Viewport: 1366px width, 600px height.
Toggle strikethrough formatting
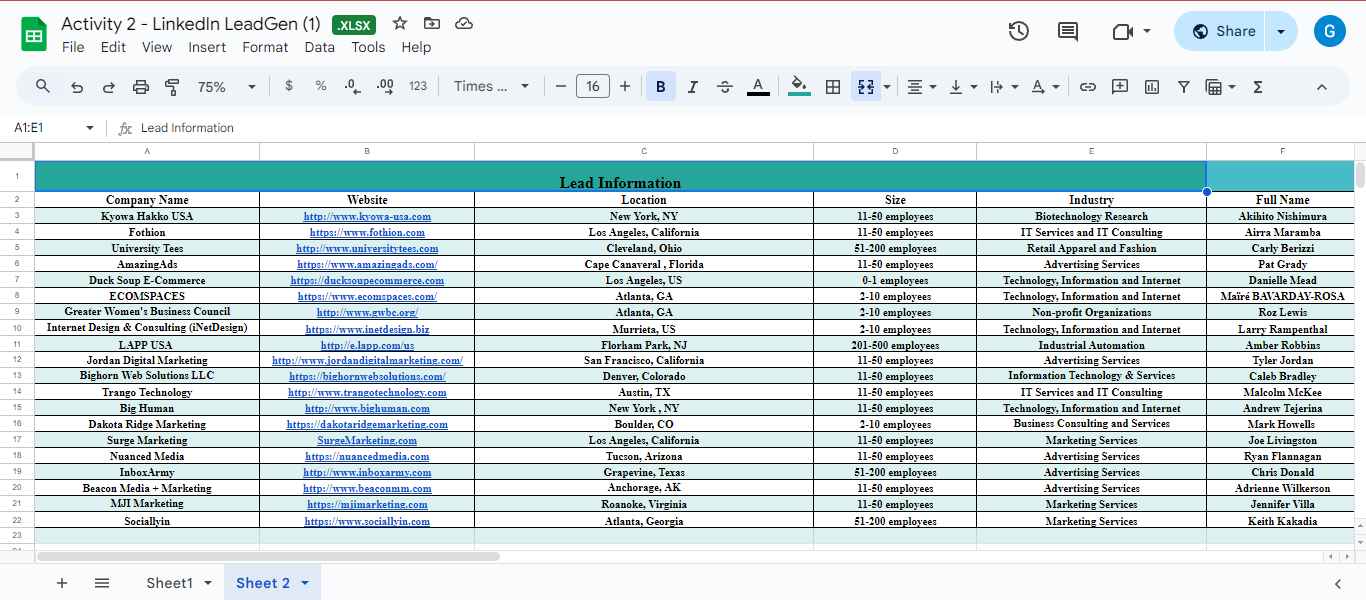point(725,87)
